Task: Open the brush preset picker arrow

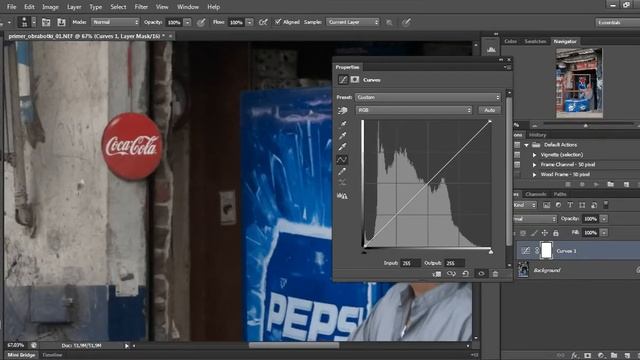Action: pos(34,22)
